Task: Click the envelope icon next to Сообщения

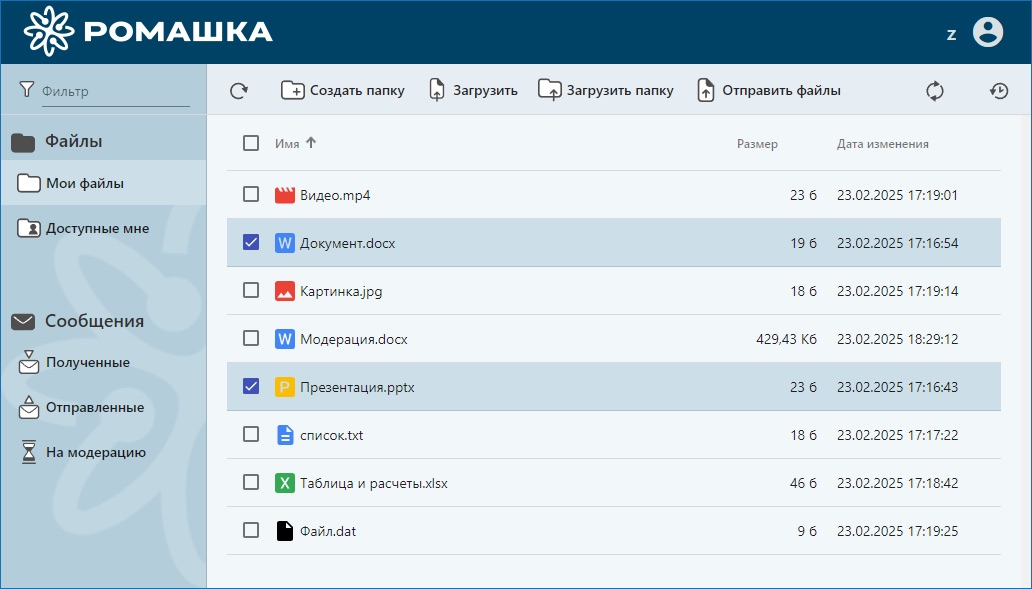Action: (x=23, y=322)
